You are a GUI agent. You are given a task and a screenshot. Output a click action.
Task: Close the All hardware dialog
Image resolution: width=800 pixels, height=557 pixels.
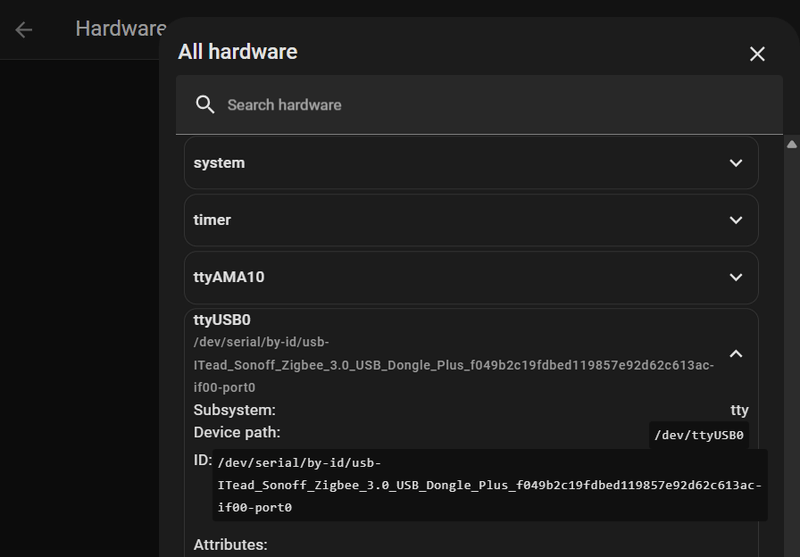pyautogui.click(x=757, y=54)
